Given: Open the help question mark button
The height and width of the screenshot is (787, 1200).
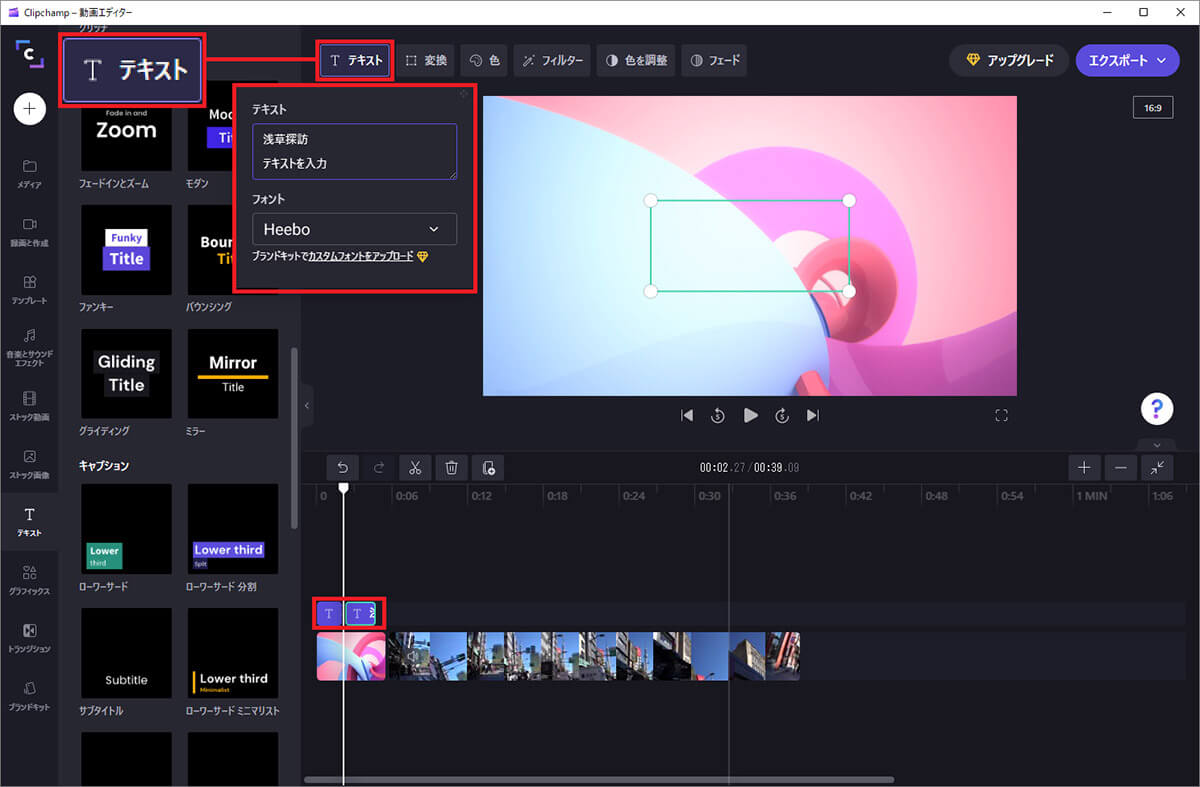Looking at the screenshot, I should tap(1157, 408).
